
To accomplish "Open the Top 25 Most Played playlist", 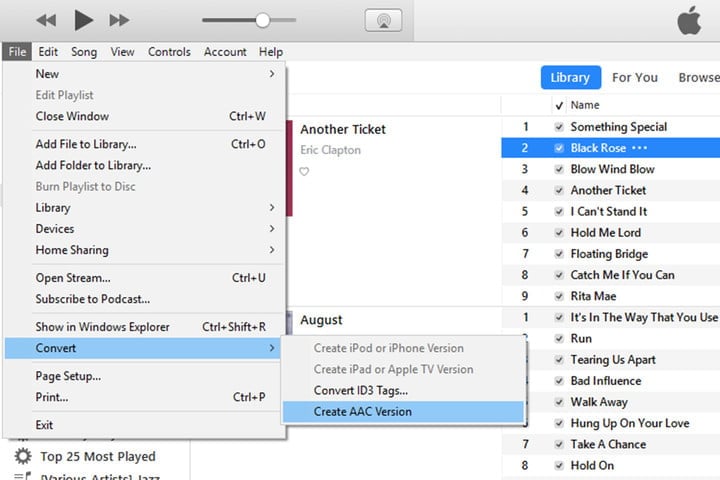I will (x=98, y=457).
